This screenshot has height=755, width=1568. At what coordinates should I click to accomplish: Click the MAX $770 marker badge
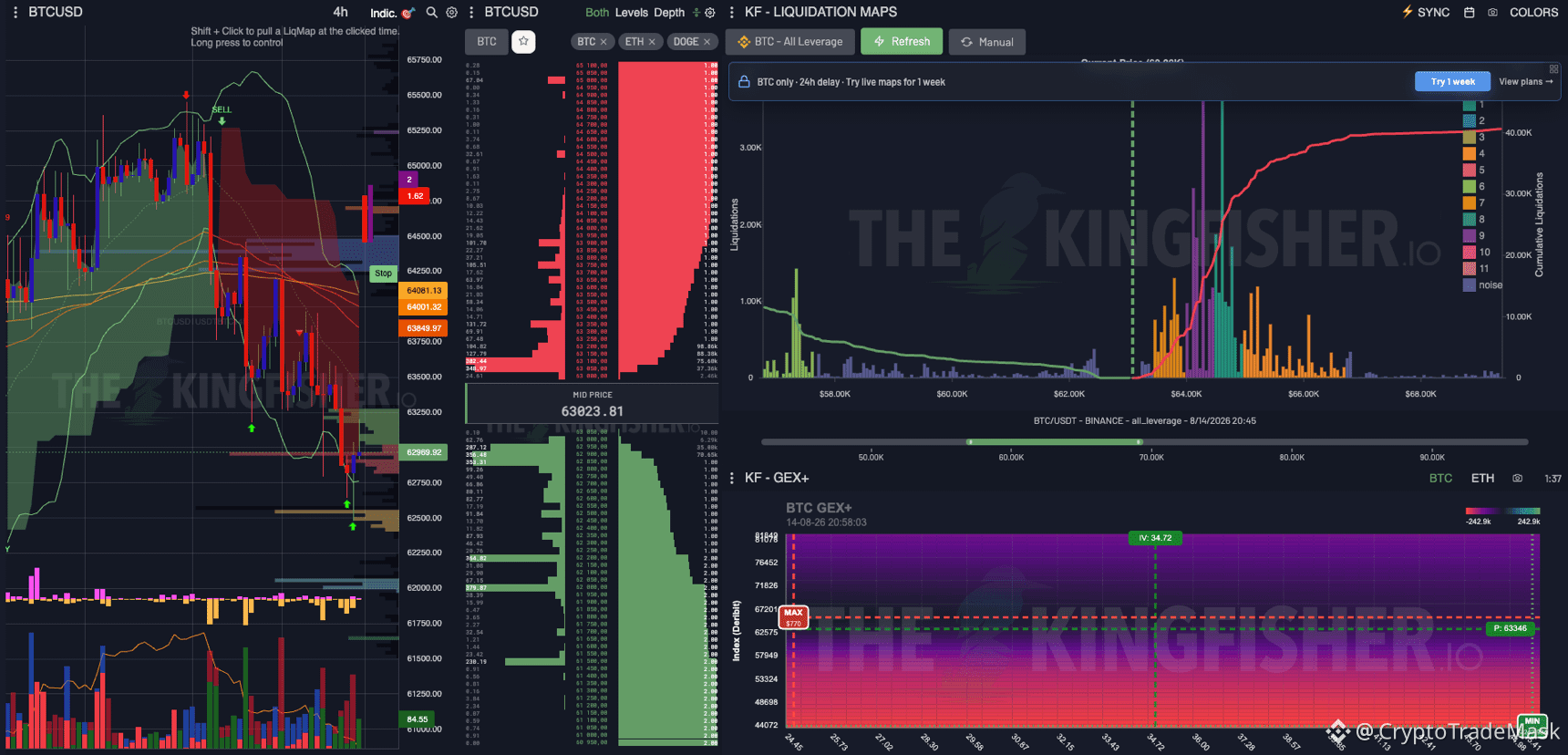point(793,617)
